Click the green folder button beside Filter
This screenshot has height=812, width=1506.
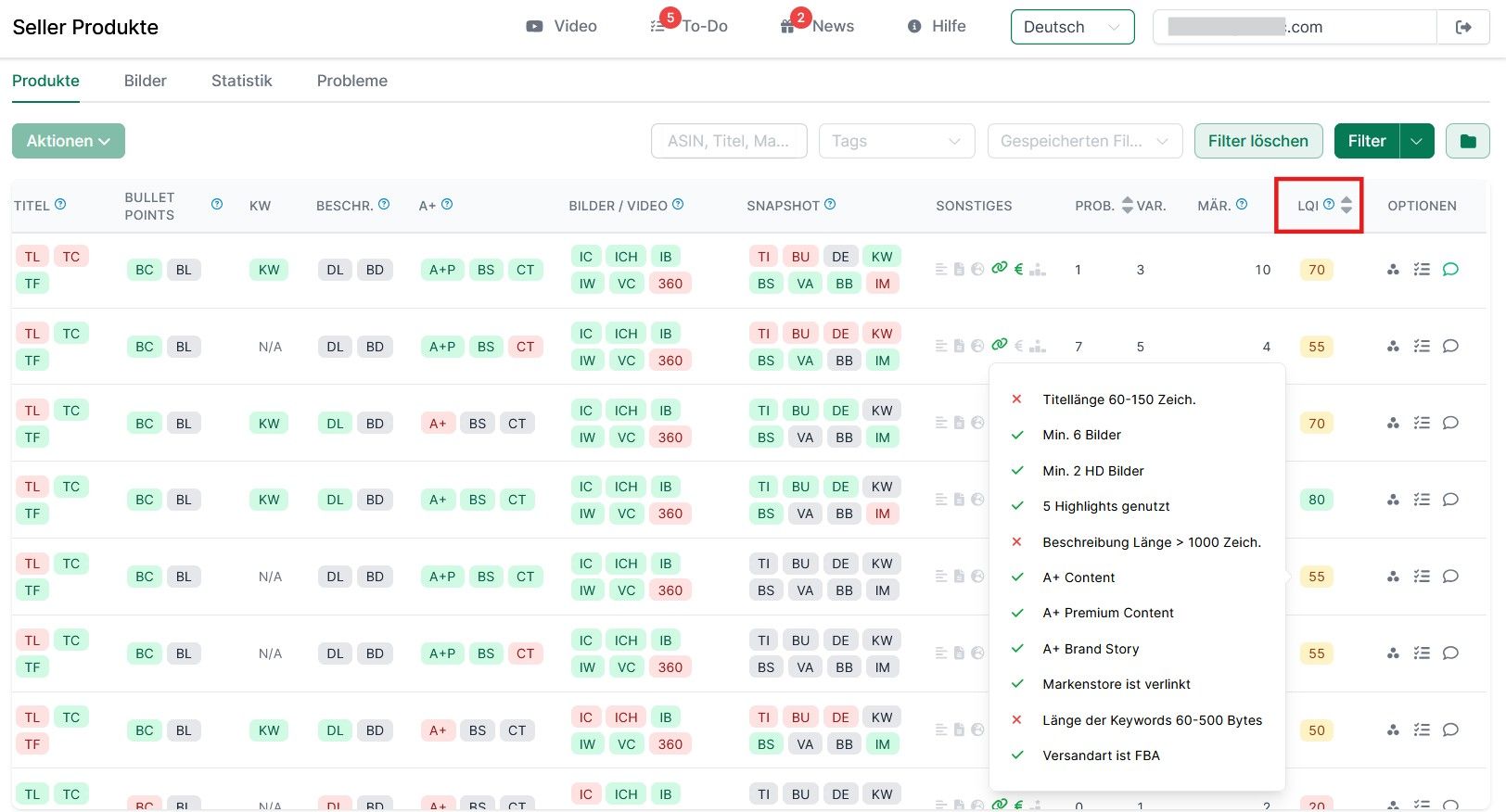point(1467,141)
